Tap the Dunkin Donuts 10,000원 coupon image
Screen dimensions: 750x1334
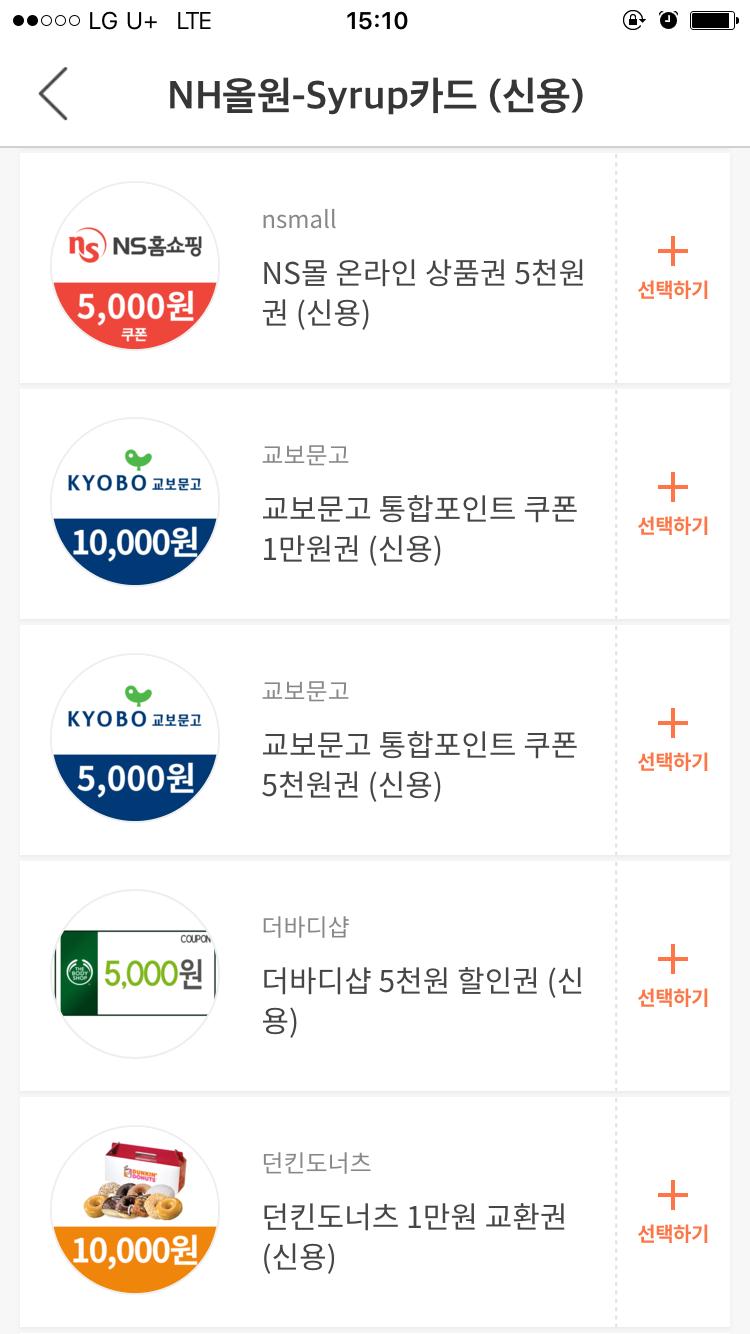(x=135, y=1211)
